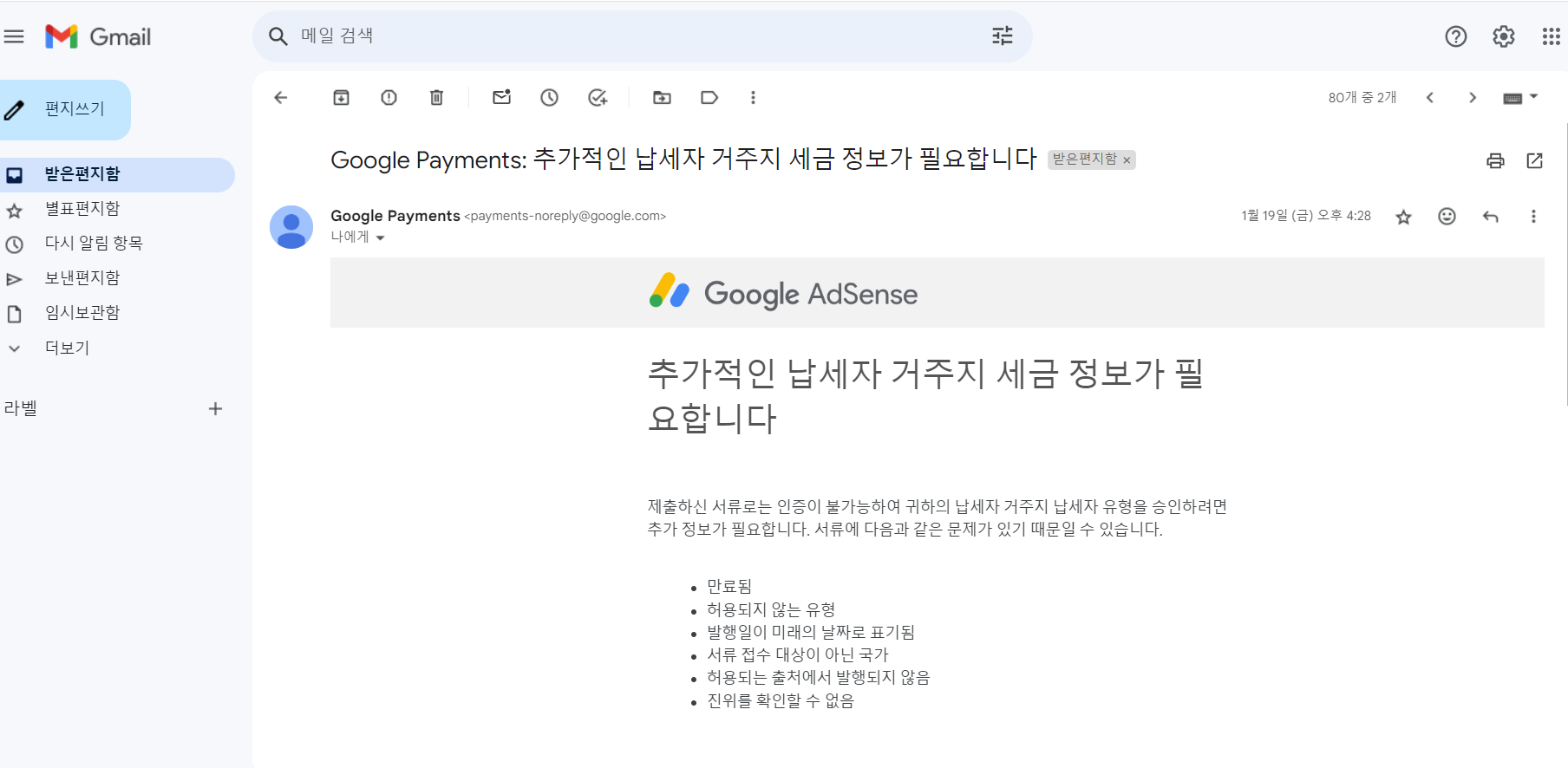Remove the 받은편지함 label with x
The height and width of the screenshot is (768, 1568).
pos(1127,160)
